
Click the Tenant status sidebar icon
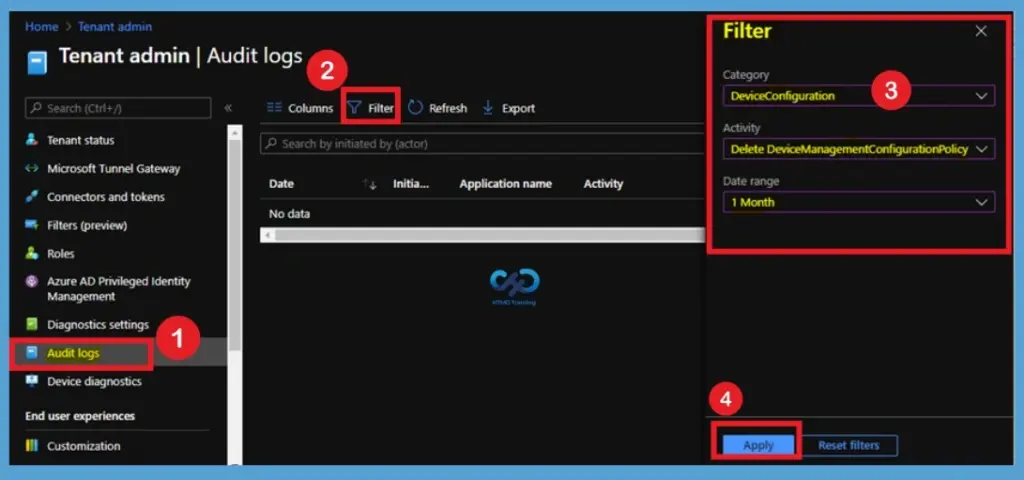[31, 140]
